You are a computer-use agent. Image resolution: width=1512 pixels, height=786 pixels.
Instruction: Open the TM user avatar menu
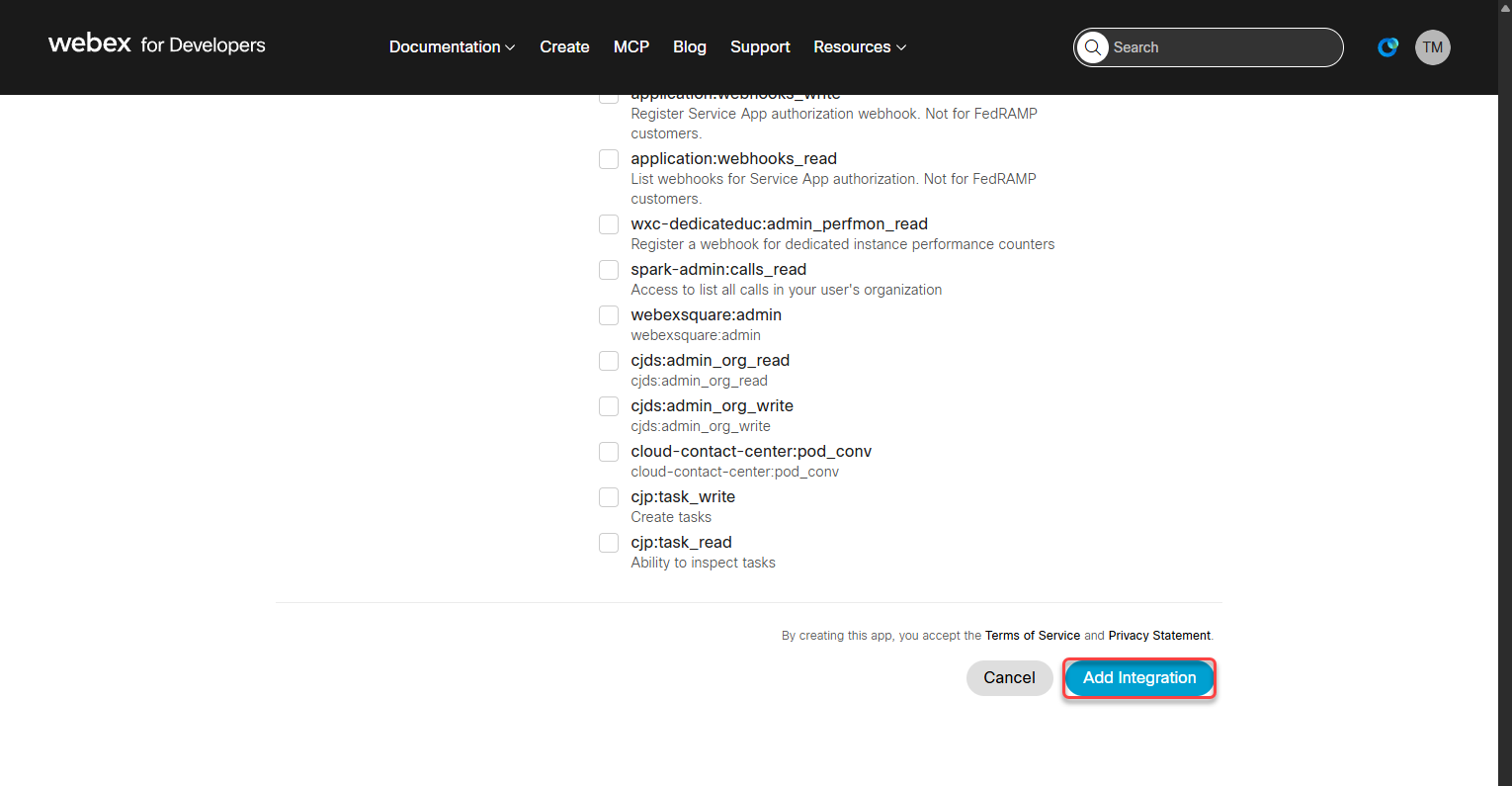click(1433, 47)
